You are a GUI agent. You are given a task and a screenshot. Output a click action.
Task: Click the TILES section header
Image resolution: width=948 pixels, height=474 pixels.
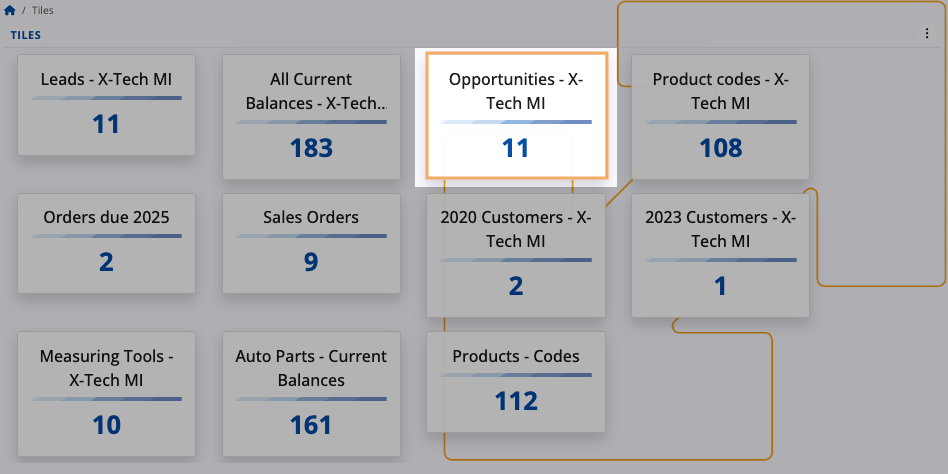26,35
